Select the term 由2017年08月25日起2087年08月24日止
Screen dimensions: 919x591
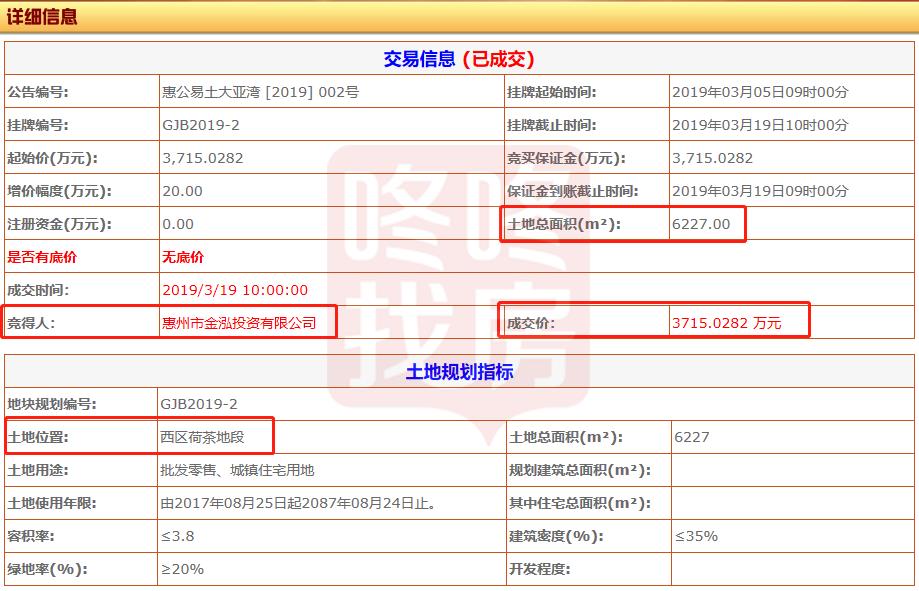(x=297, y=503)
